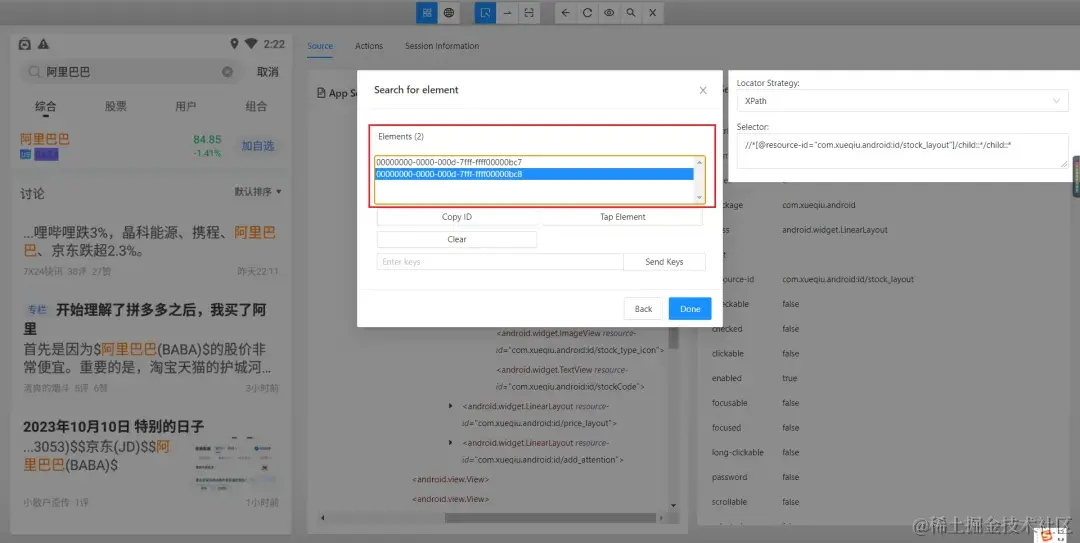Click the enabled true value

pos(789,378)
